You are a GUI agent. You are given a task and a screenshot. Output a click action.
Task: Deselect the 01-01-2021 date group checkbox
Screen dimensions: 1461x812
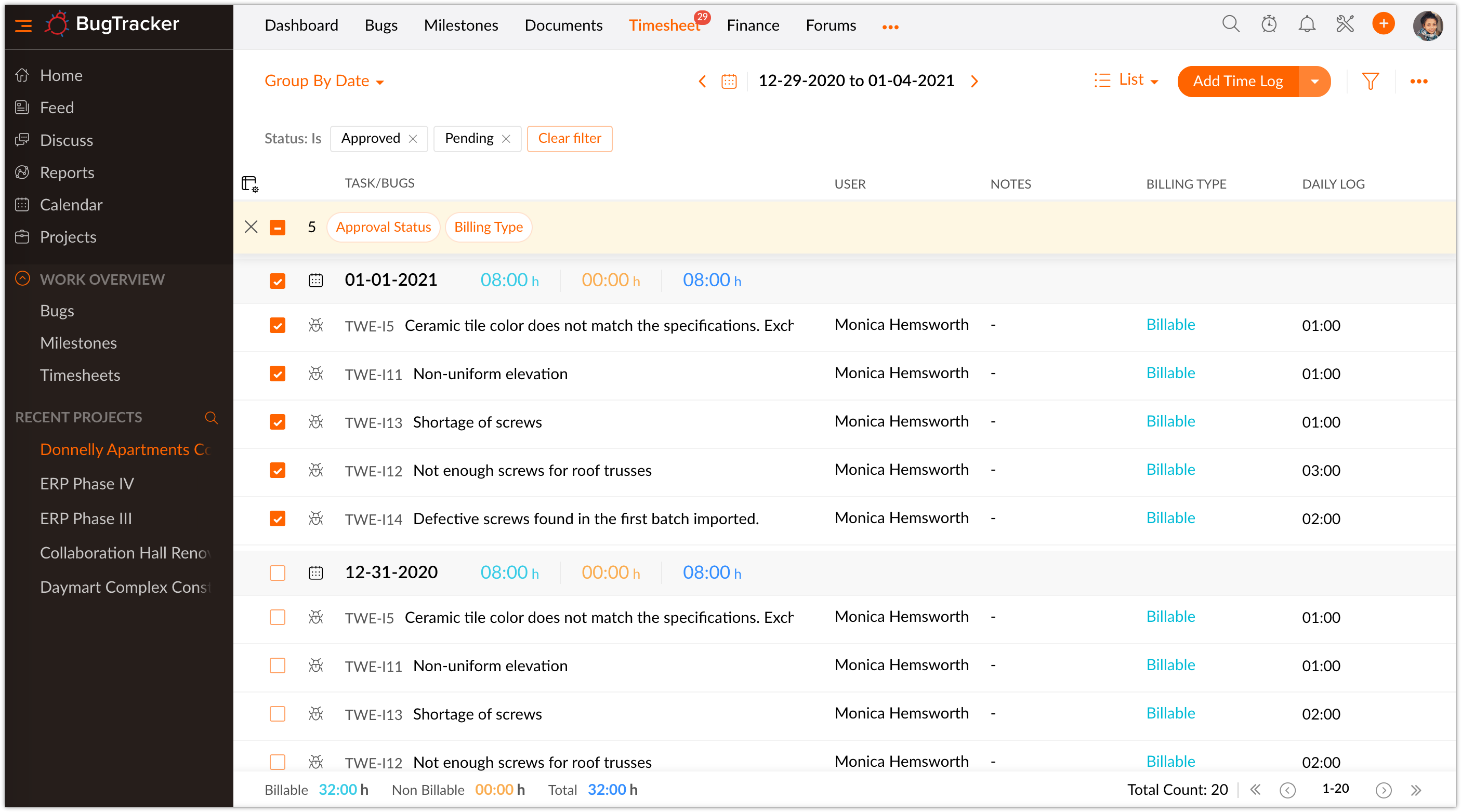point(278,281)
